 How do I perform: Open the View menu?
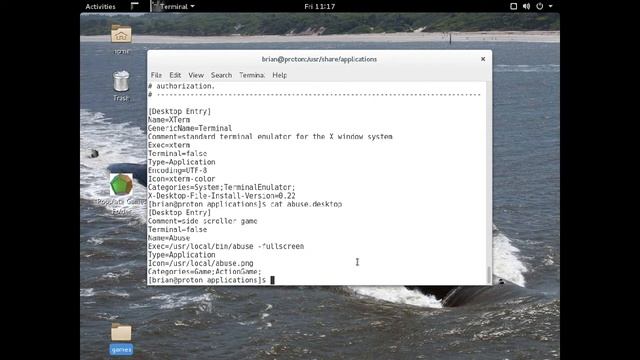point(196,75)
